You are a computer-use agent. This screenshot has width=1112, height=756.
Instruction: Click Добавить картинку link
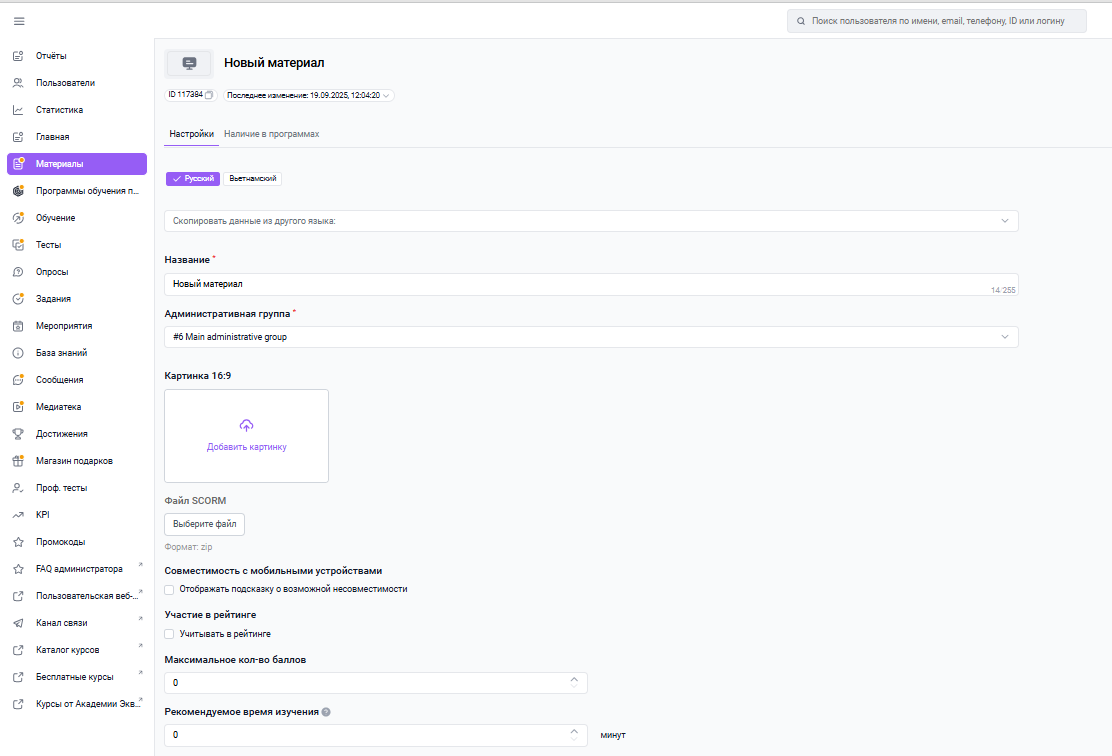pyautogui.click(x=247, y=448)
